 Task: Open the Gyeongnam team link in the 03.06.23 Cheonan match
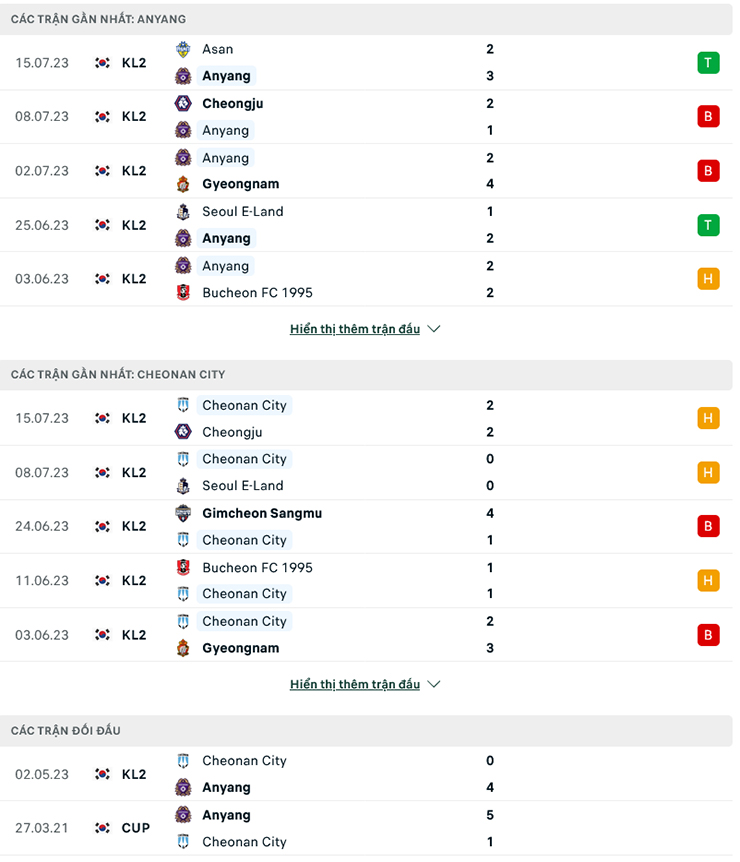(241, 648)
